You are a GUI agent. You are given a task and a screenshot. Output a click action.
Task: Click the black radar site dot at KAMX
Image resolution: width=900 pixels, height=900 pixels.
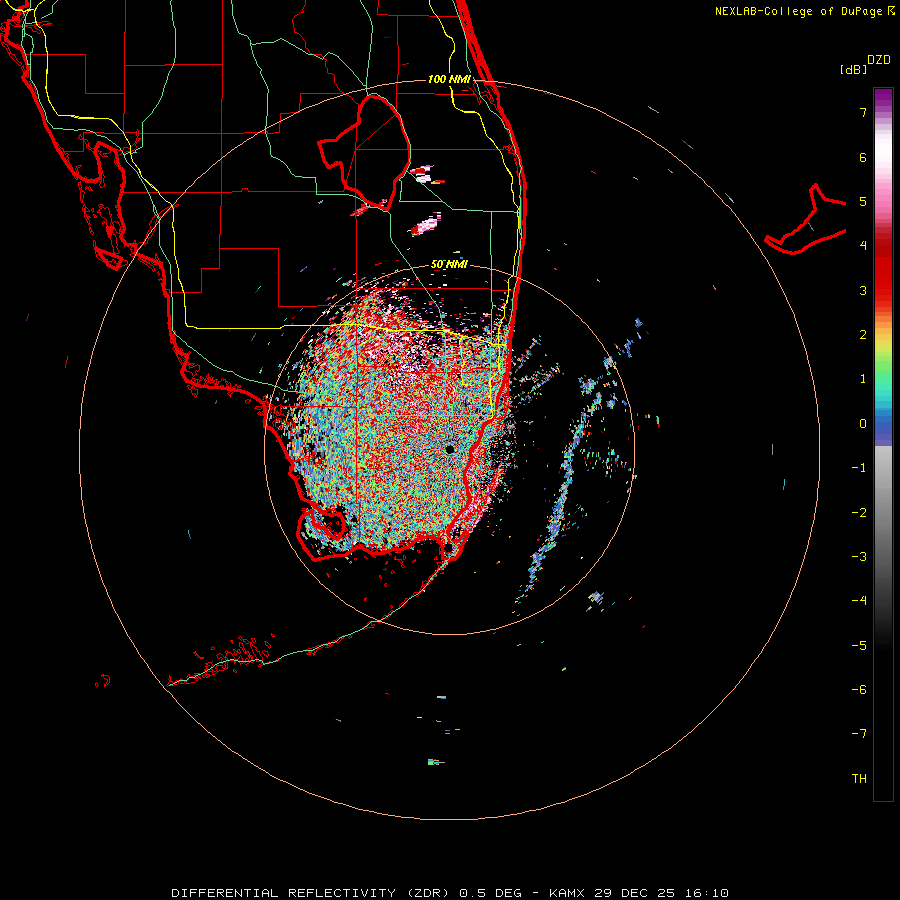[x=450, y=449]
